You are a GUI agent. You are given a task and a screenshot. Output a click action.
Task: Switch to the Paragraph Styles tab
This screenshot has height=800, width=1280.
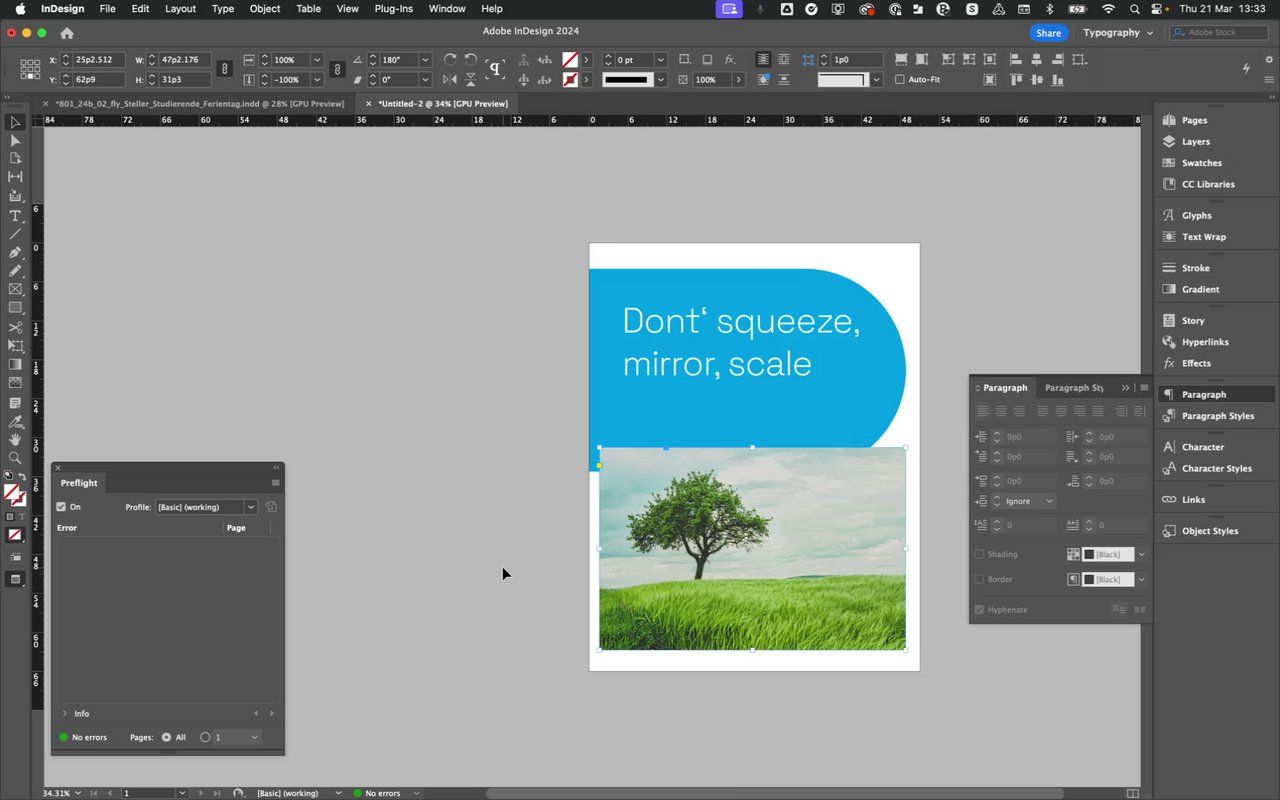[1073, 388]
